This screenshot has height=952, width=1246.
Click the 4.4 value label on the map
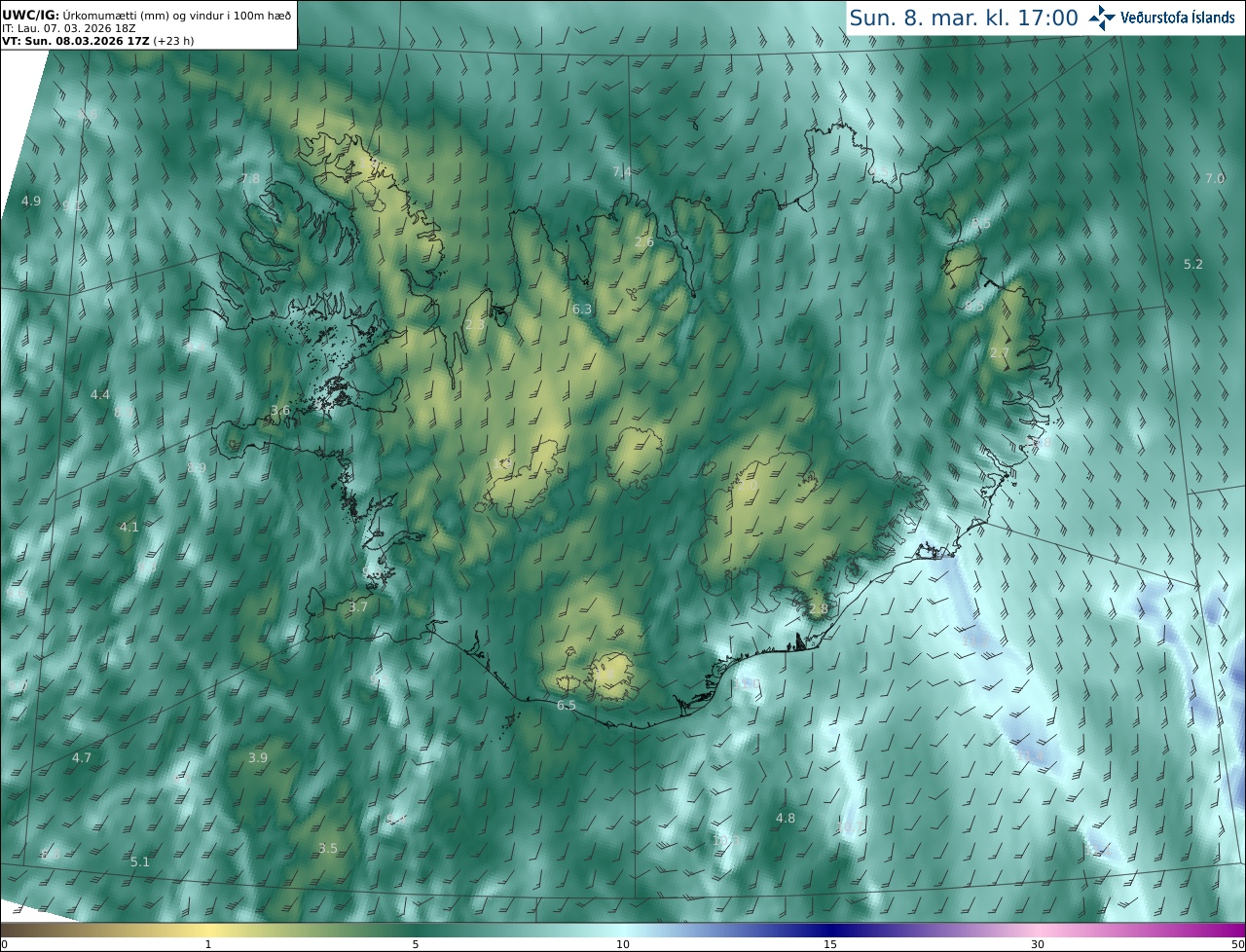pyautogui.click(x=100, y=394)
